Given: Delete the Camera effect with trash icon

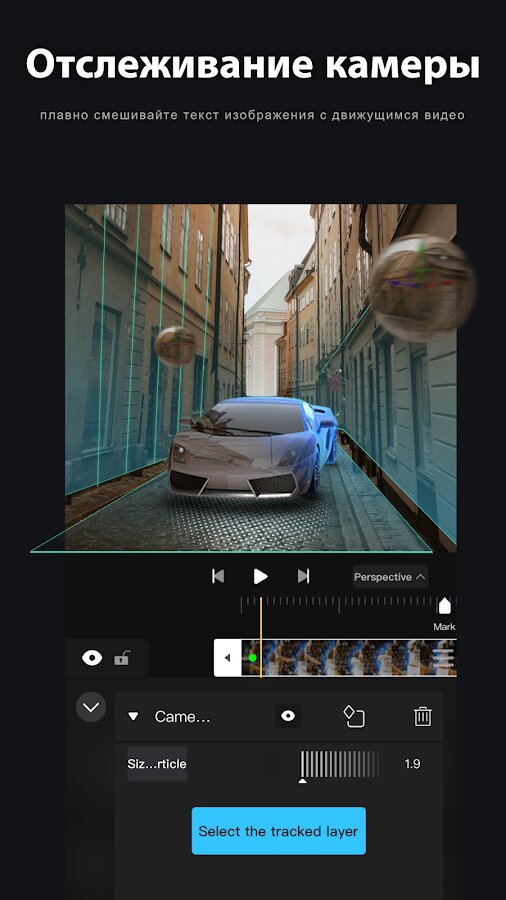Looking at the screenshot, I should [423, 716].
